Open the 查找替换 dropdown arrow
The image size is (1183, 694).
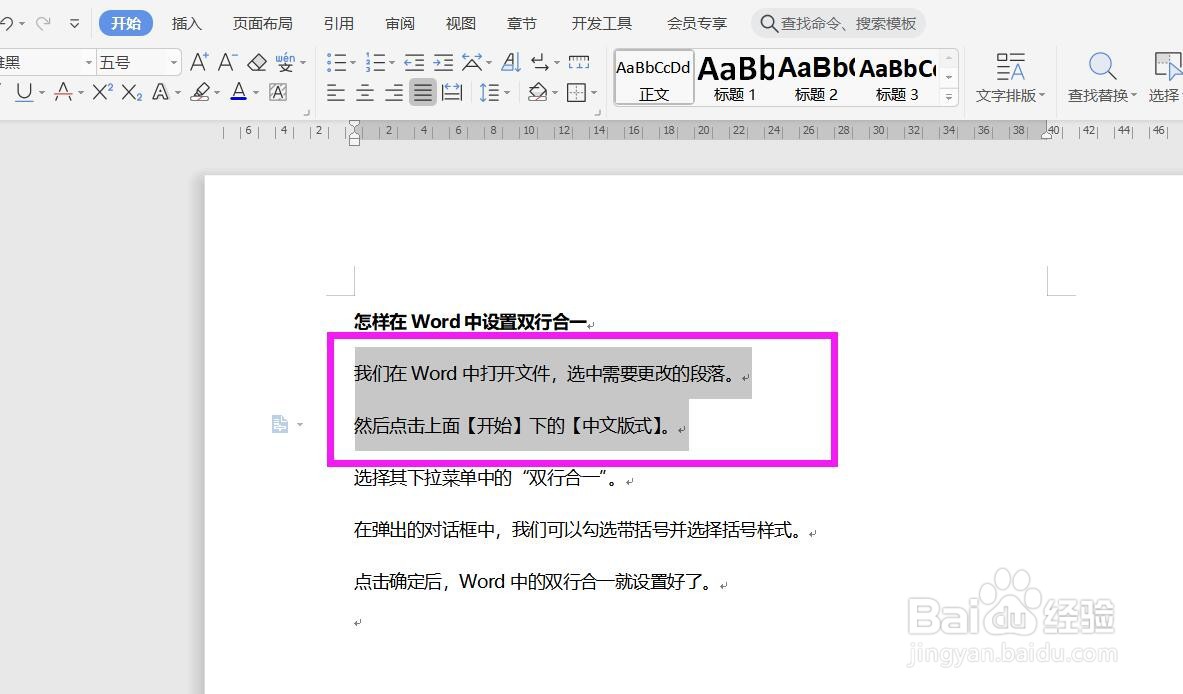(x=1133, y=95)
